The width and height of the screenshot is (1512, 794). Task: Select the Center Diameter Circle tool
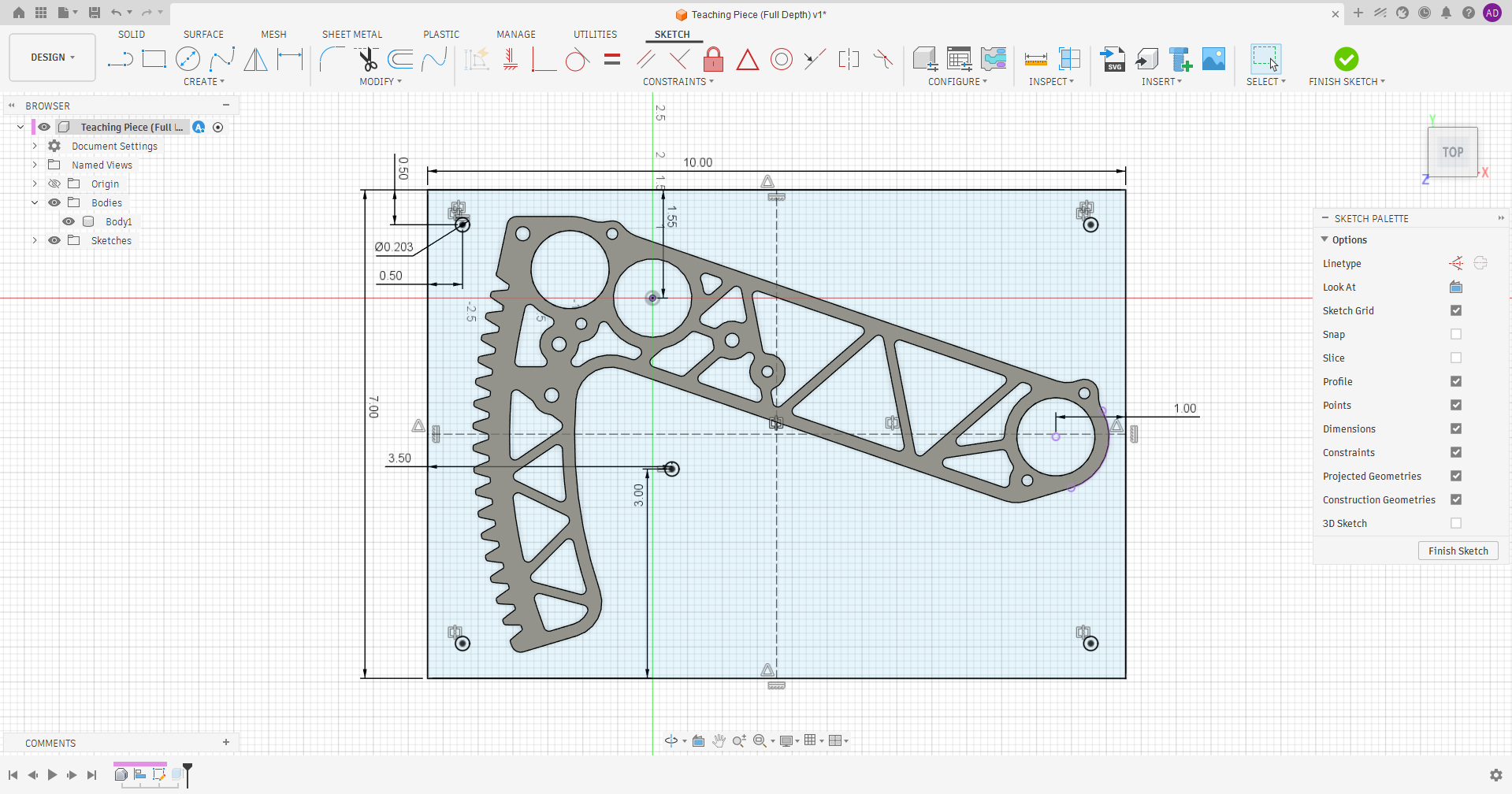pyautogui.click(x=188, y=59)
